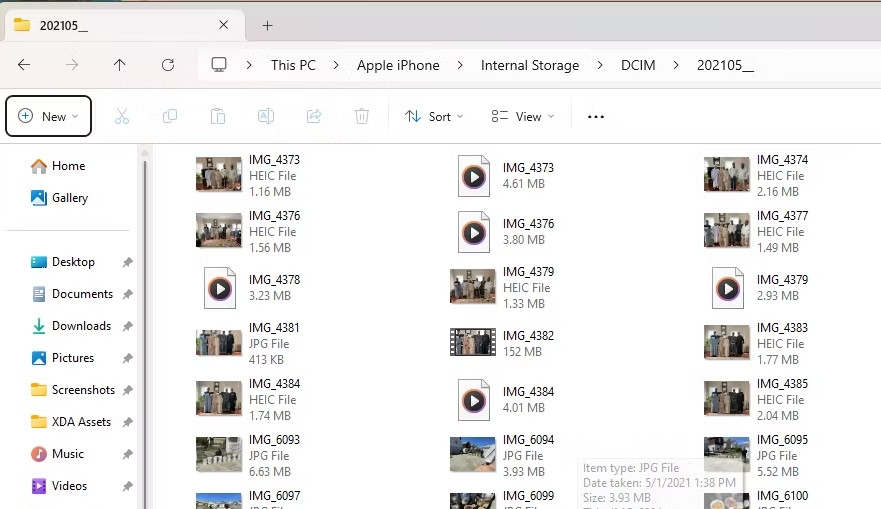
Task: Click the Rename icon in toolbar
Action: coord(266,116)
